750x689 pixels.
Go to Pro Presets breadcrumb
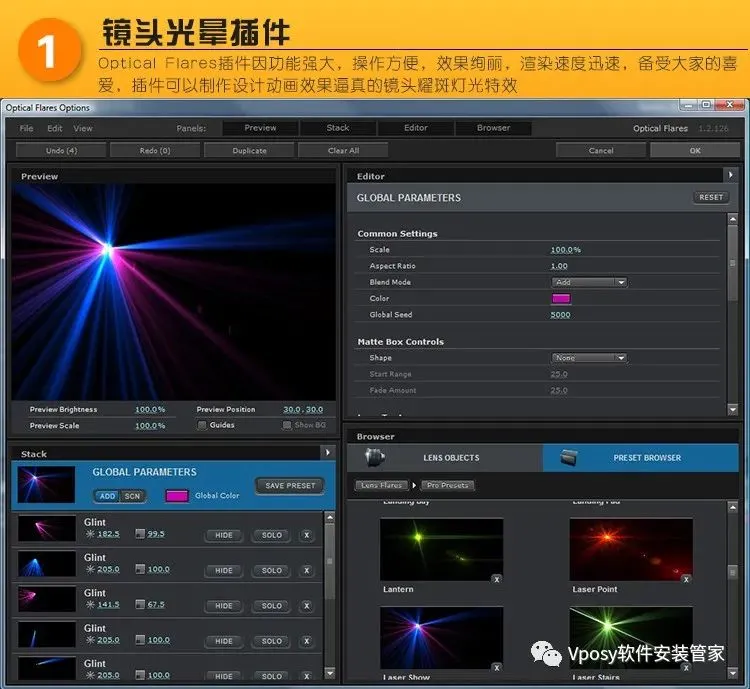click(x=448, y=485)
